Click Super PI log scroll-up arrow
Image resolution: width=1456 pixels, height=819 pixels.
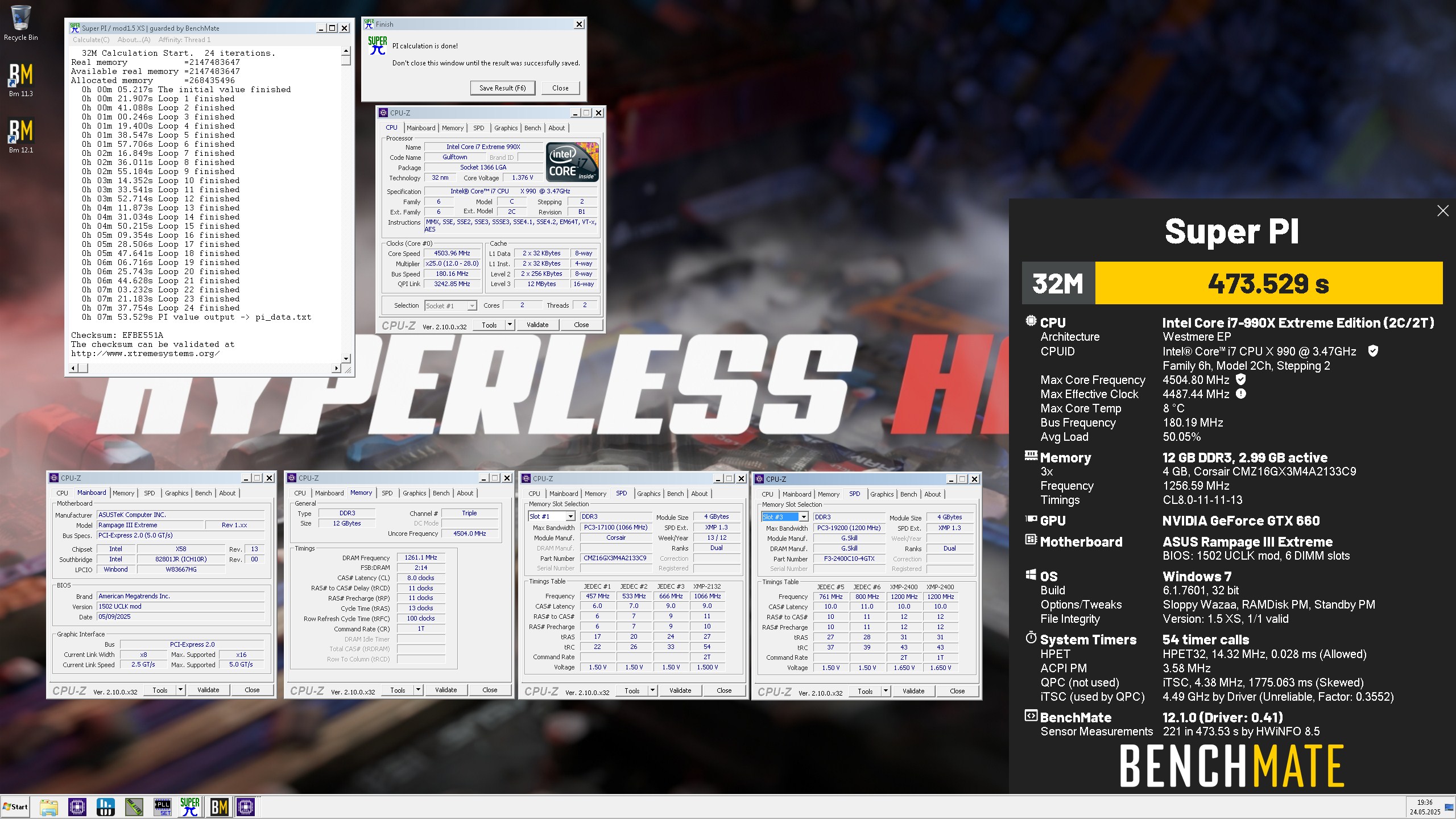click(346, 51)
